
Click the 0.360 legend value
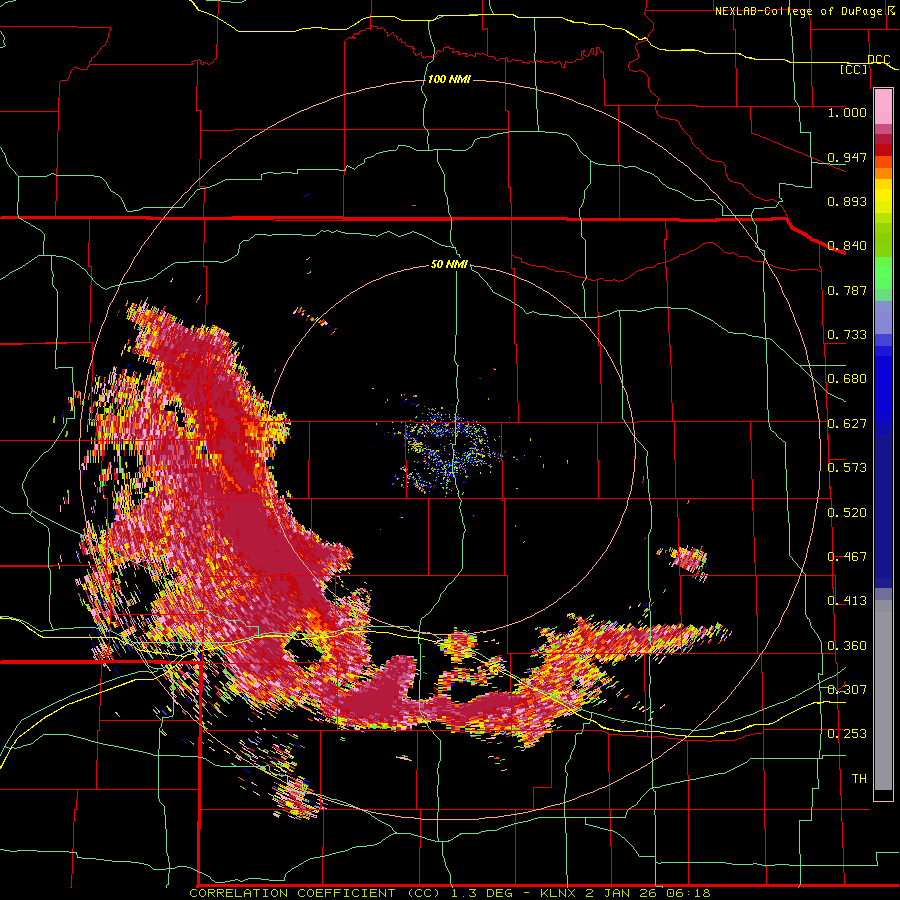point(847,646)
